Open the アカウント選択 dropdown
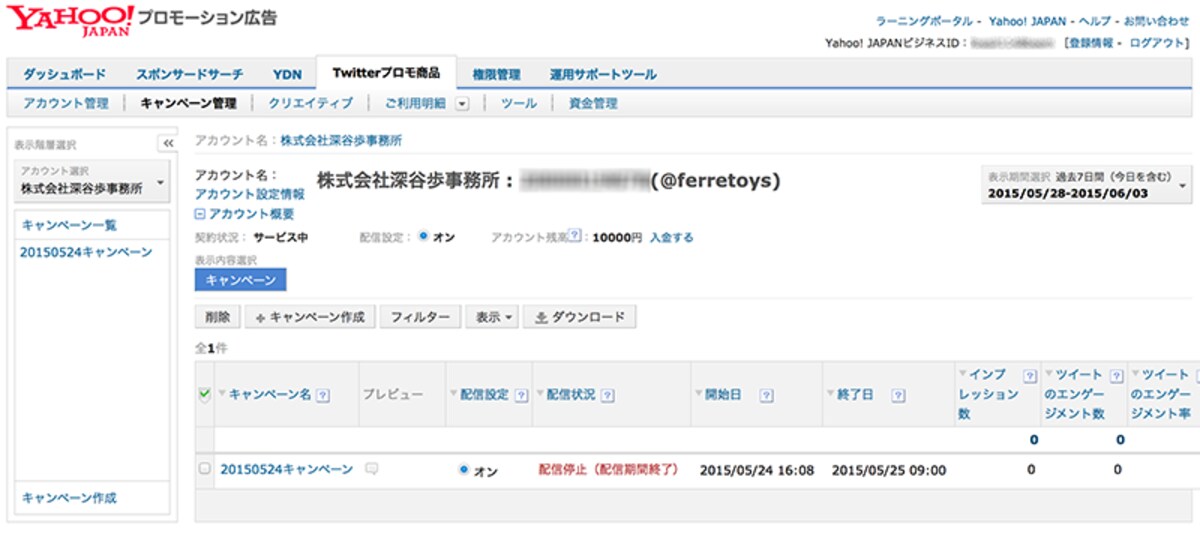The image size is (1200, 537). pos(91,180)
